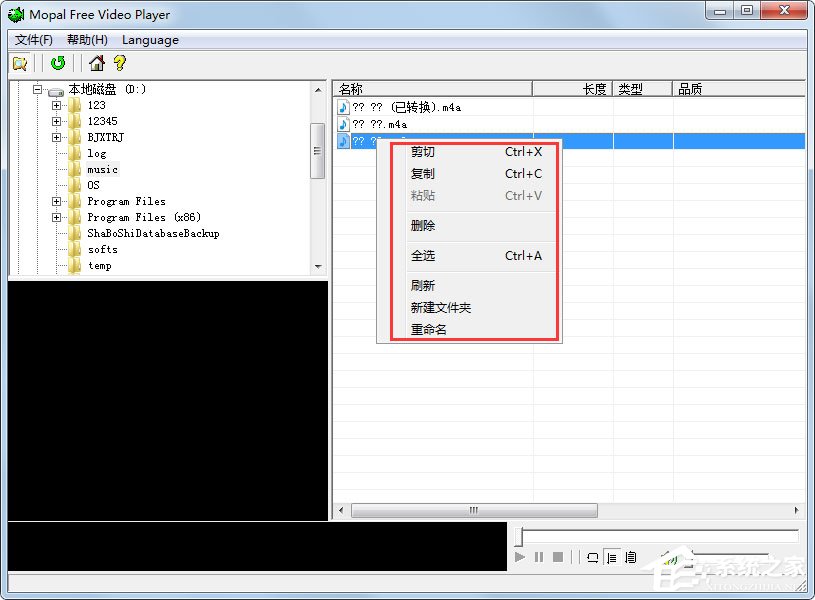815x600 pixels.
Task: Click the home icon in toolbar
Action: (97, 63)
